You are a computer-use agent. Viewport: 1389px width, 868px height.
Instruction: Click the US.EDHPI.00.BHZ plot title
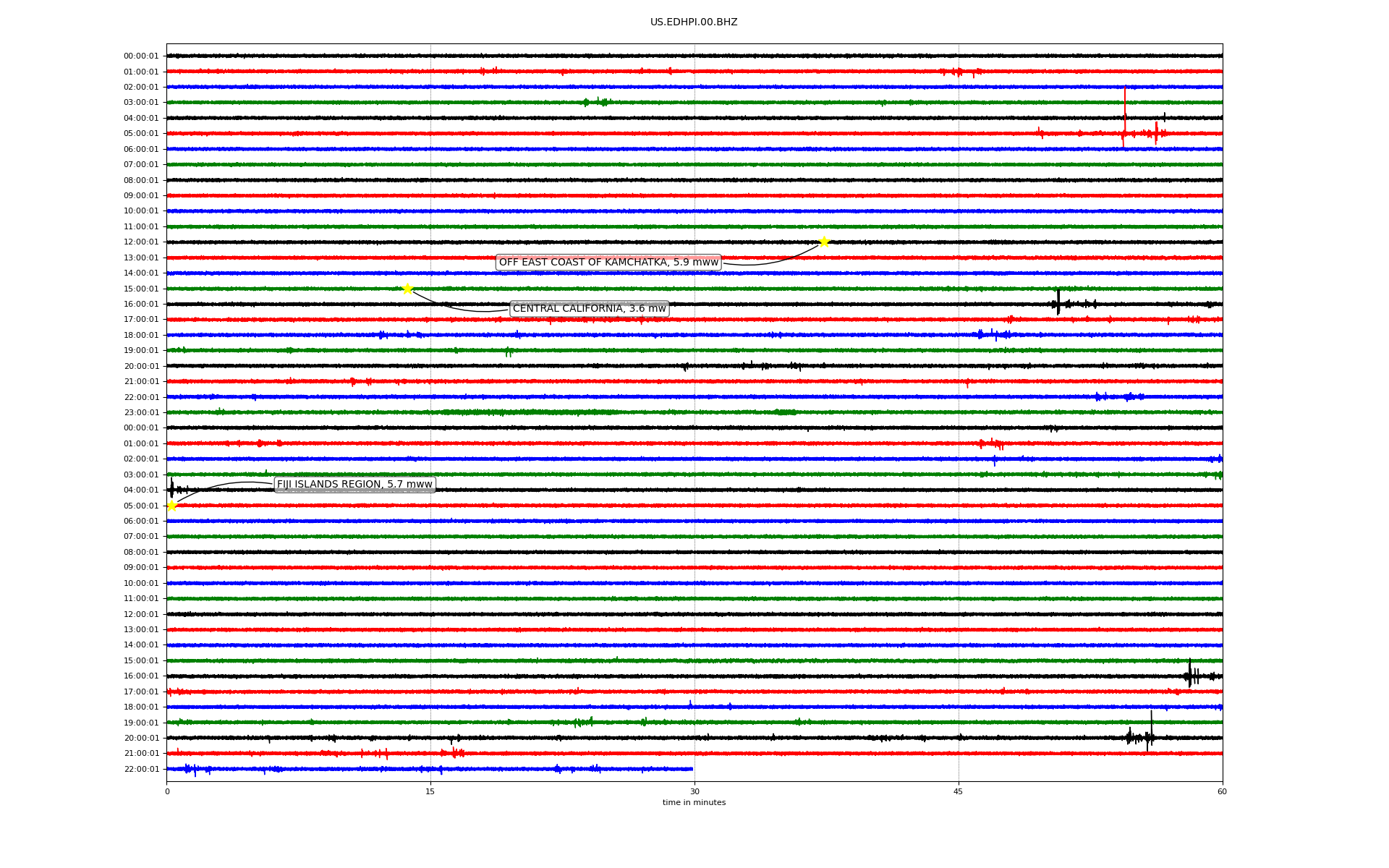(693, 22)
